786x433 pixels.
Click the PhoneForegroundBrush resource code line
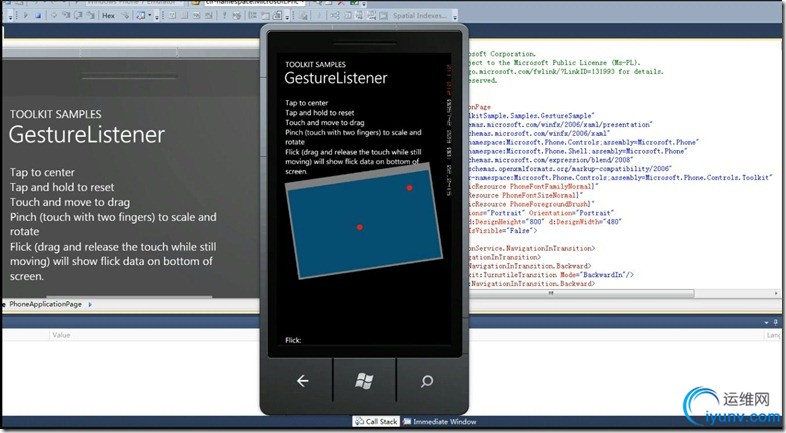click(x=531, y=204)
